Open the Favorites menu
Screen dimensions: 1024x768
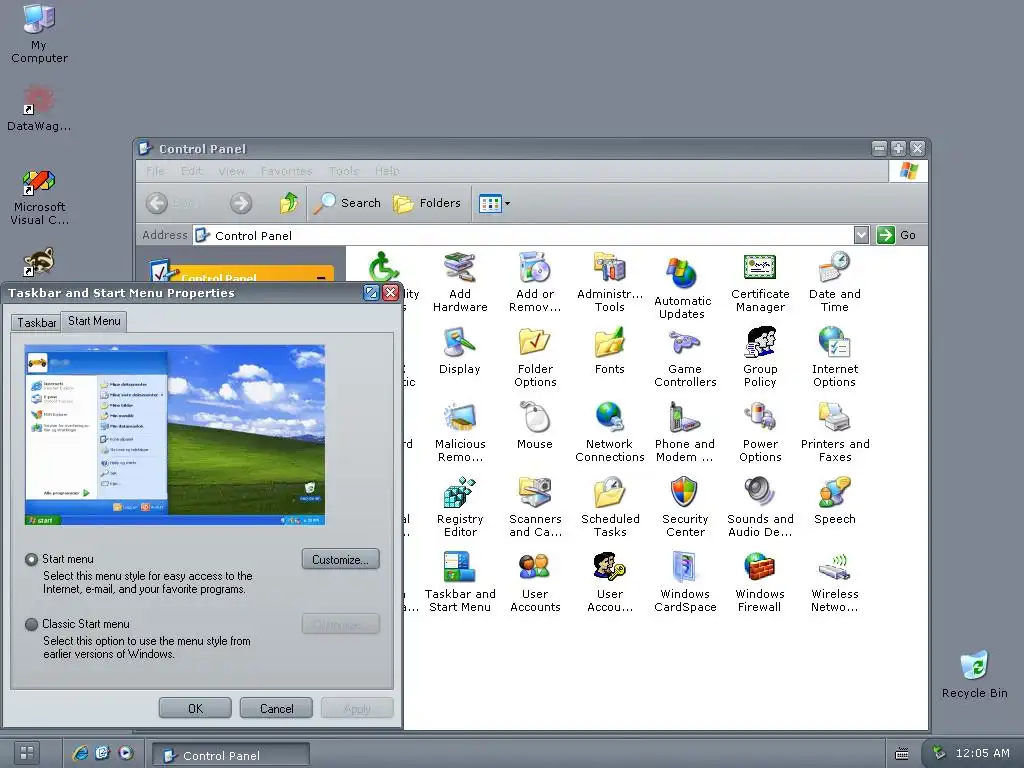[x=286, y=171]
